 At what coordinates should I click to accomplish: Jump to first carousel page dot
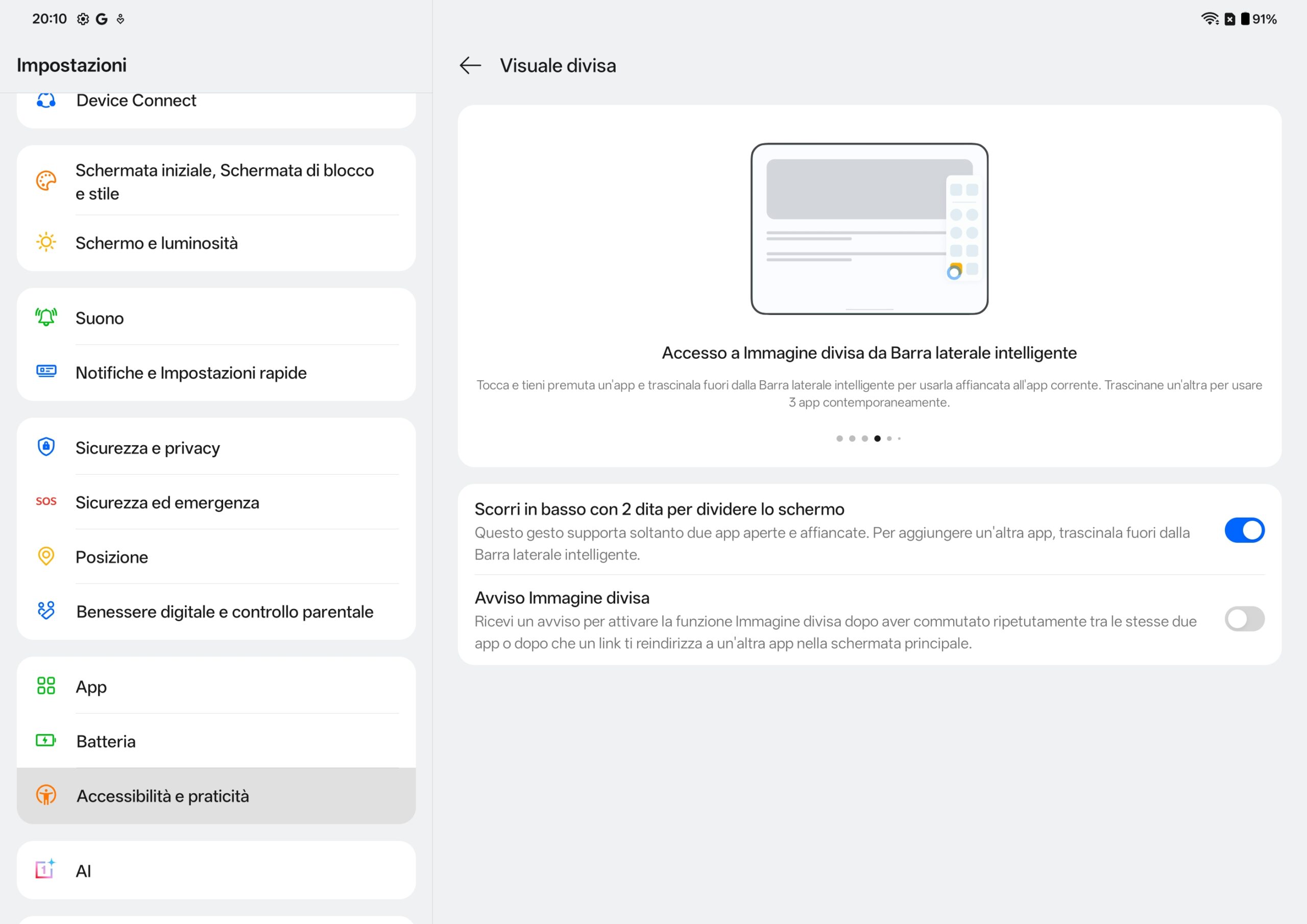coord(839,439)
